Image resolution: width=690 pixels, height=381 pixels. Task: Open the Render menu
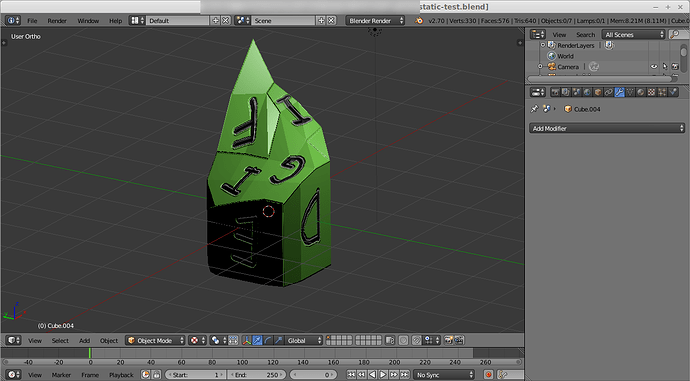click(x=57, y=21)
